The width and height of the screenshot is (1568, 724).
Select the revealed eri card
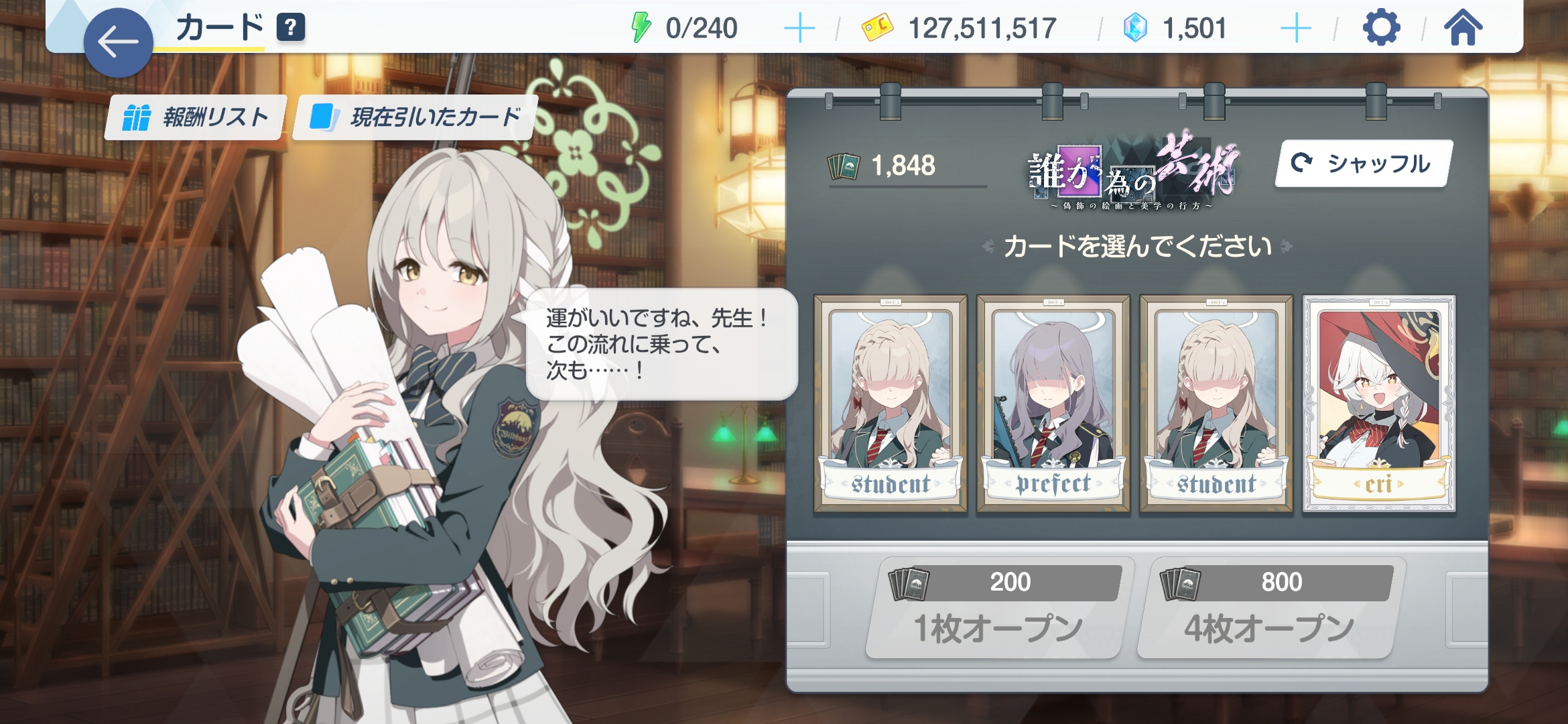1379,404
